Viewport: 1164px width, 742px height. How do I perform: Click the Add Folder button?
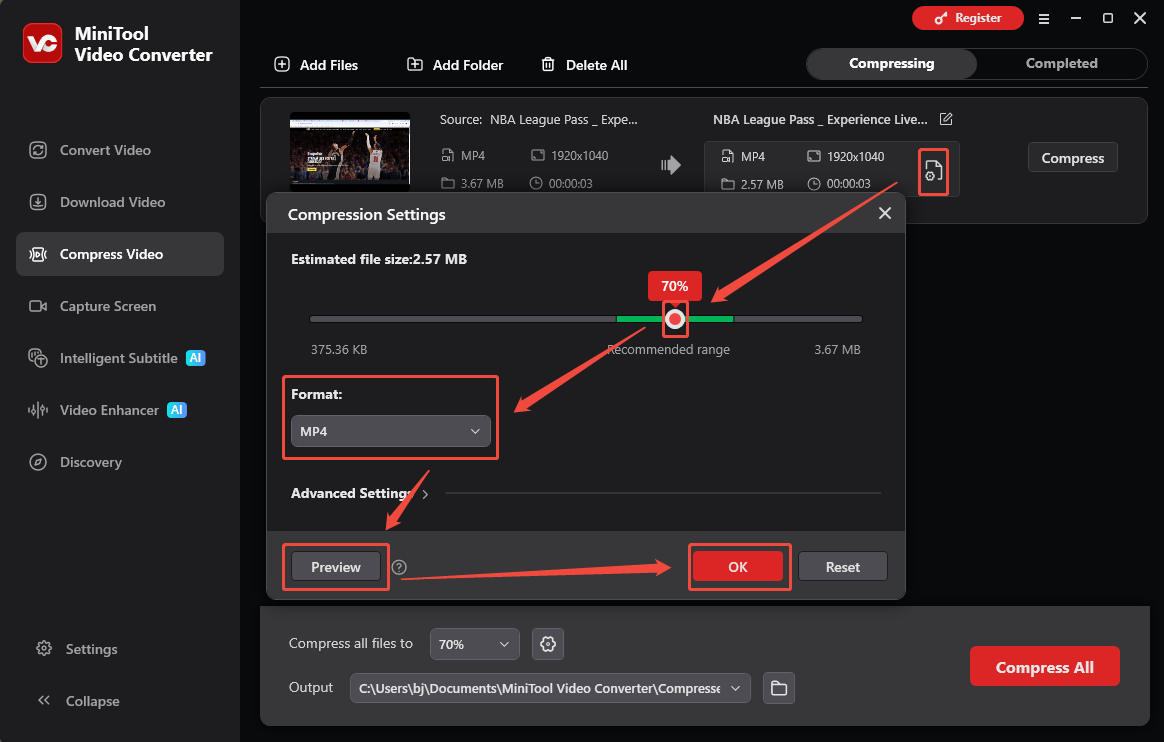point(454,65)
